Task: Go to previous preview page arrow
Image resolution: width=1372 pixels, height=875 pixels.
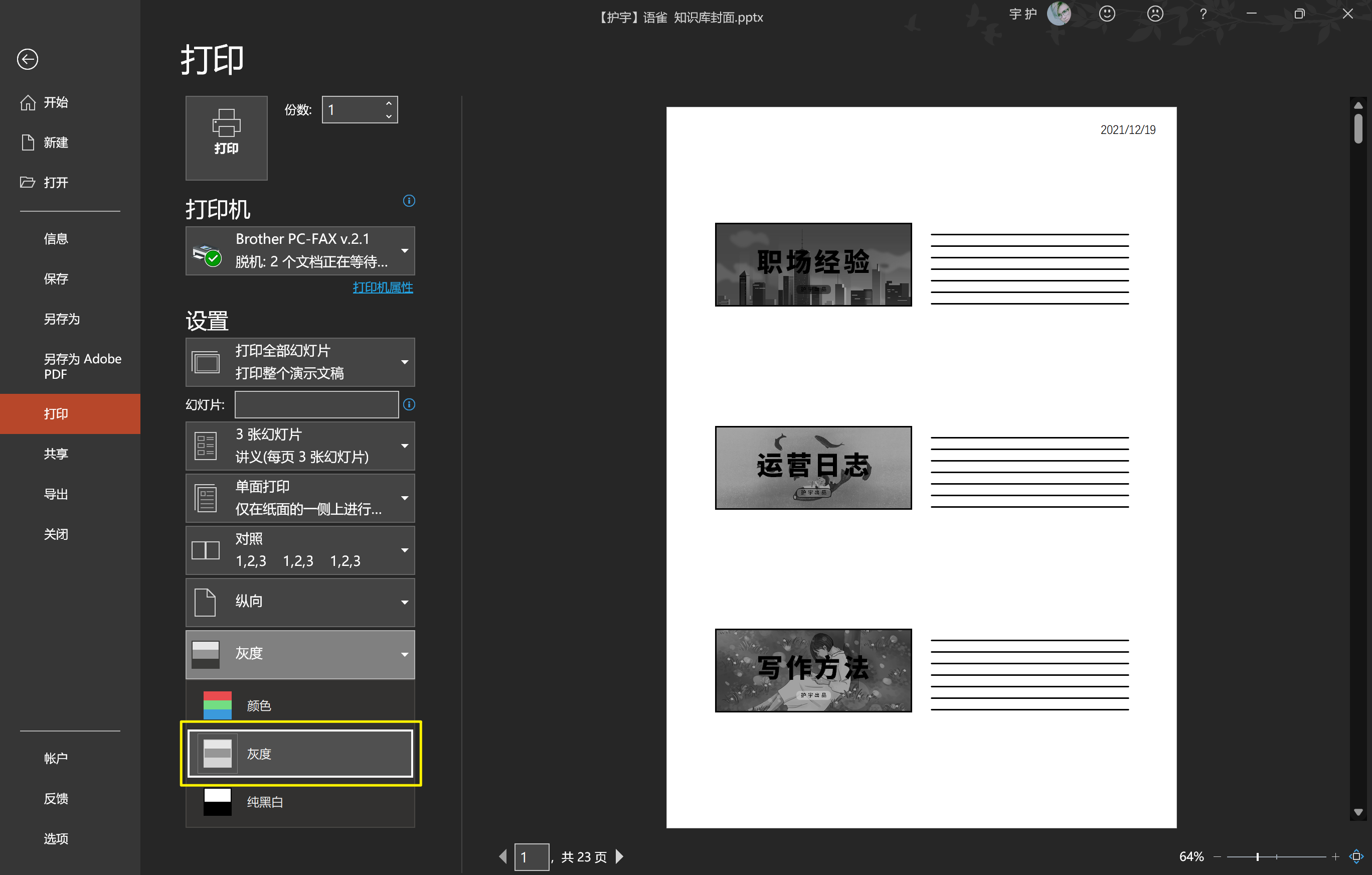Action: pos(502,856)
